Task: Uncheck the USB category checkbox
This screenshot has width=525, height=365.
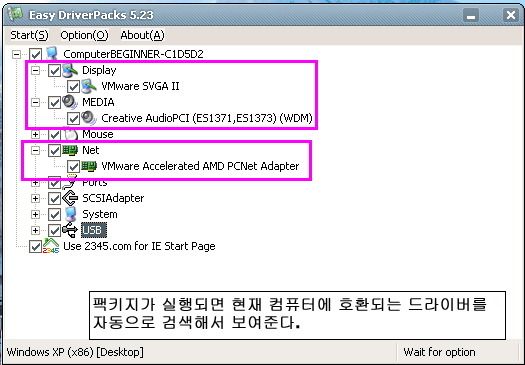Action: click(54, 230)
